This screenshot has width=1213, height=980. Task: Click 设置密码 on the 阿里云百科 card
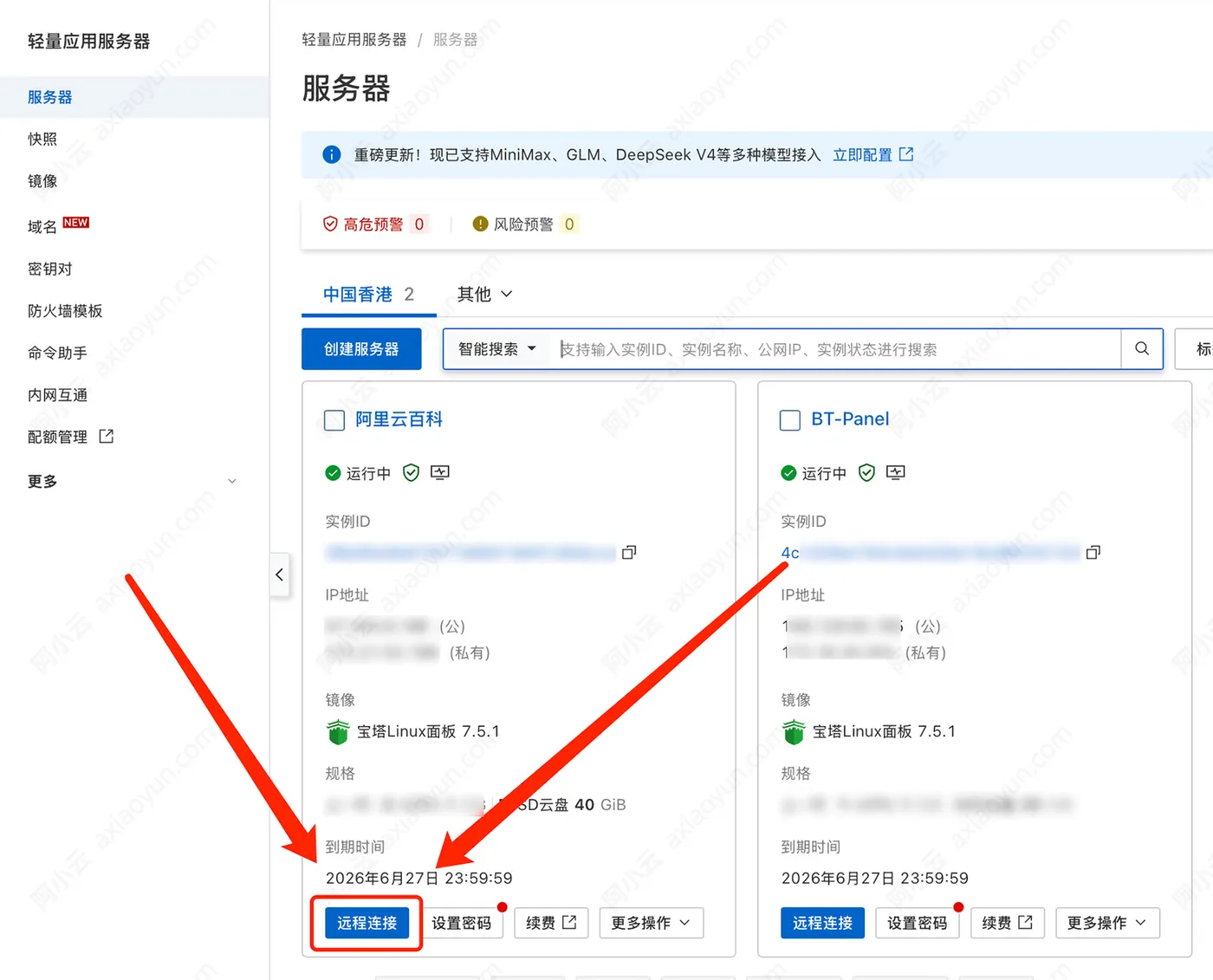(x=461, y=923)
